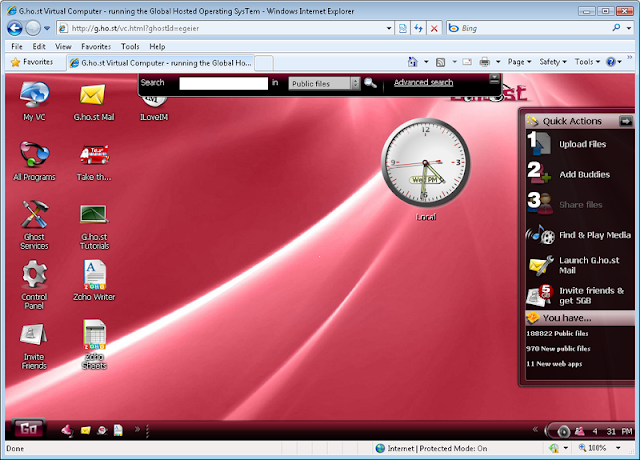Image resolution: width=640 pixels, height=460 pixels.
Task: Click the browser Back button
Action: tap(15, 28)
